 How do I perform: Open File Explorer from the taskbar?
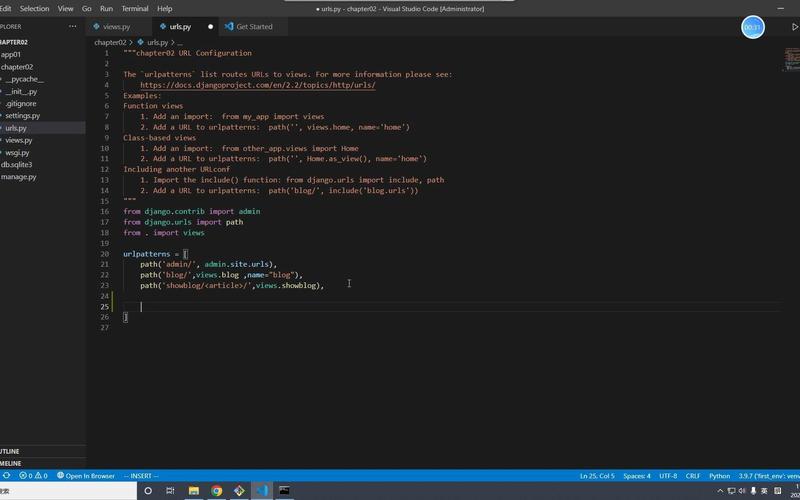pos(193,491)
